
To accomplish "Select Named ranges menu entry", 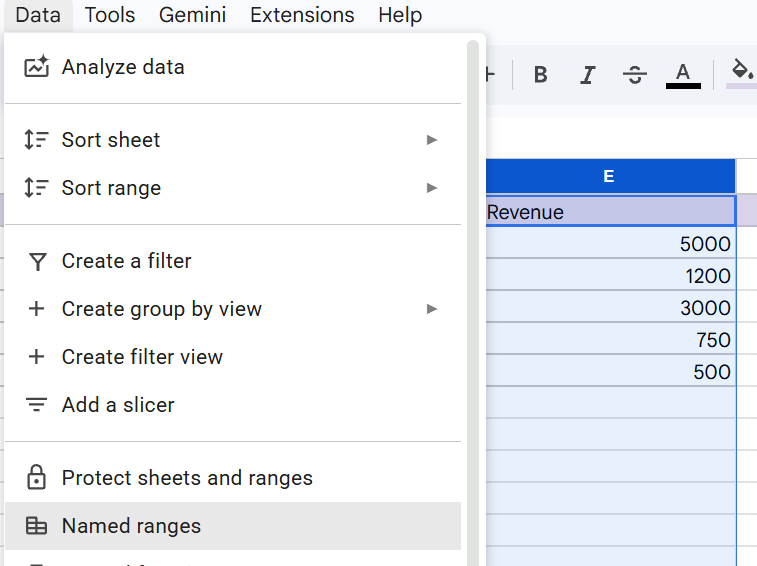I will 233,526.
